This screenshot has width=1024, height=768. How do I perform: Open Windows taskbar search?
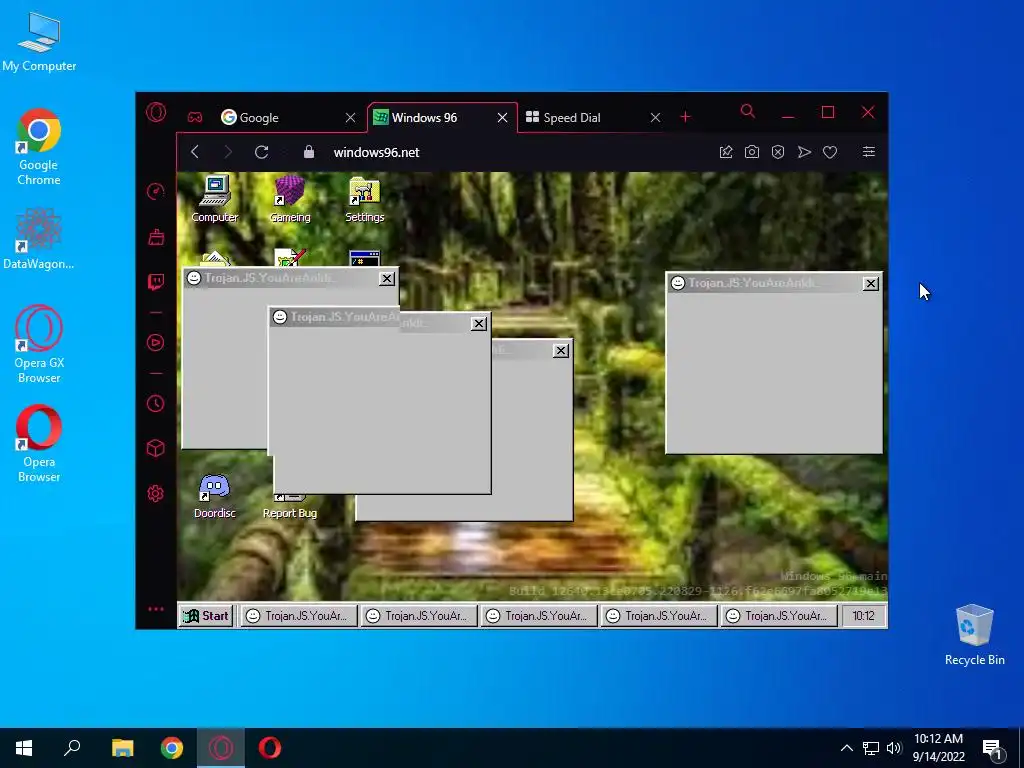tap(72, 748)
